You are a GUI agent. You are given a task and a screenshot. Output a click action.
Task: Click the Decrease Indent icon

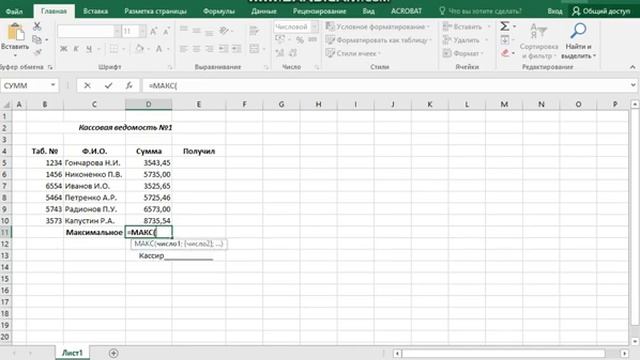coord(223,49)
